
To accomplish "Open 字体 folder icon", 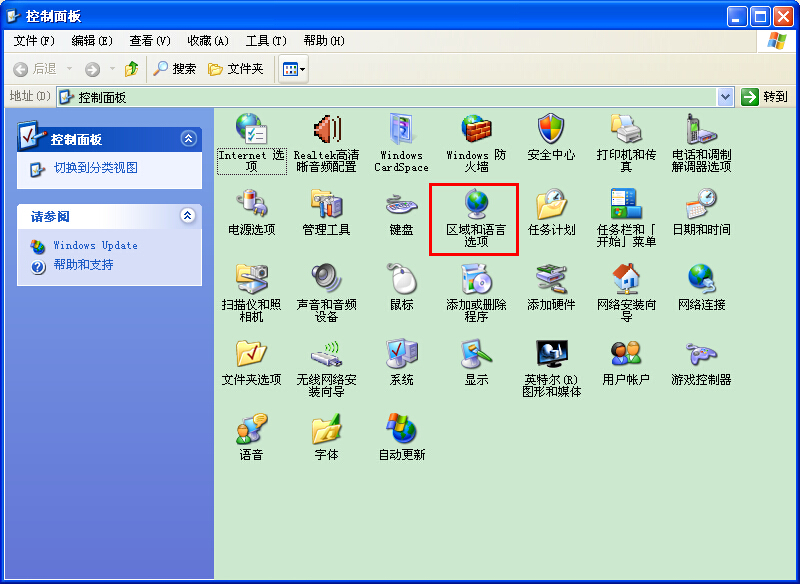I will [x=327, y=428].
